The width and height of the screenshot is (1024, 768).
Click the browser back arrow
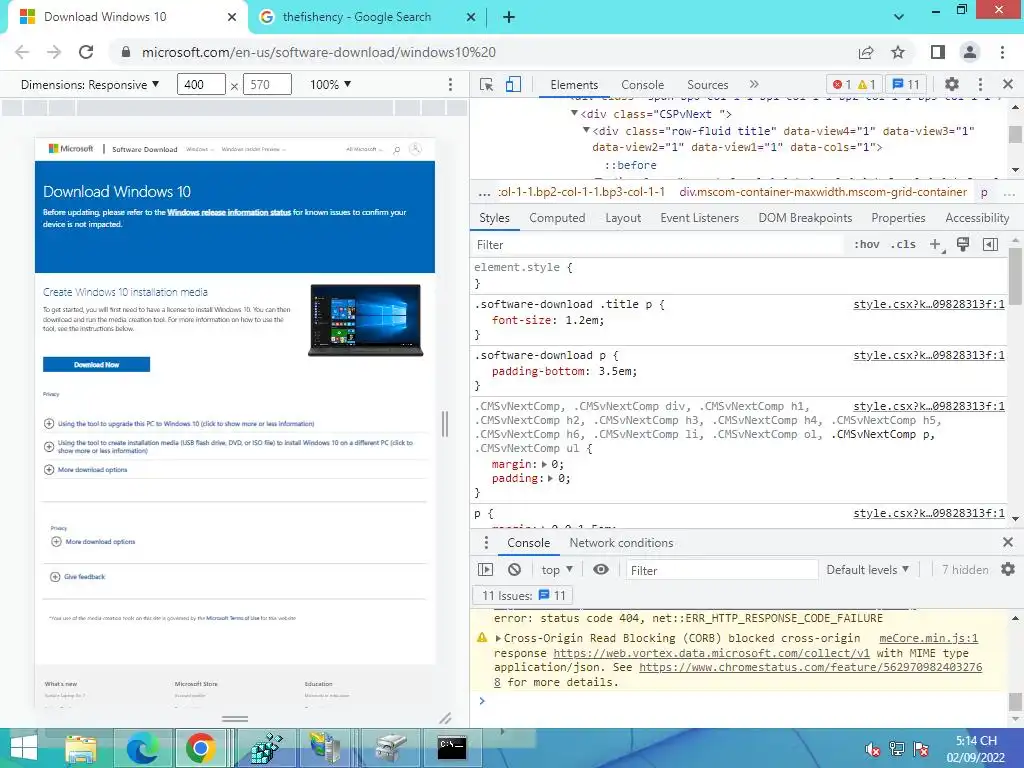coord(22,52)
